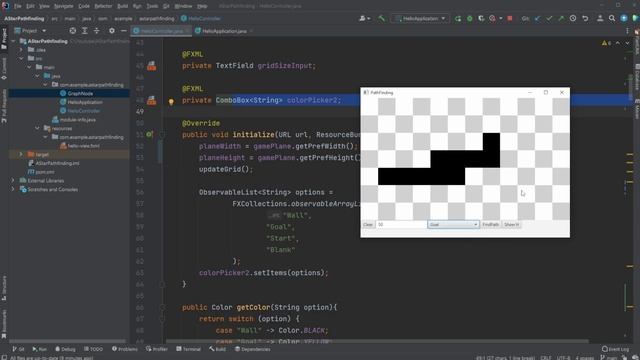This screenshot has width=640, height=360.
Task: Click the horizontal scrollbar of the editor
Action: [x=378, y=341]
